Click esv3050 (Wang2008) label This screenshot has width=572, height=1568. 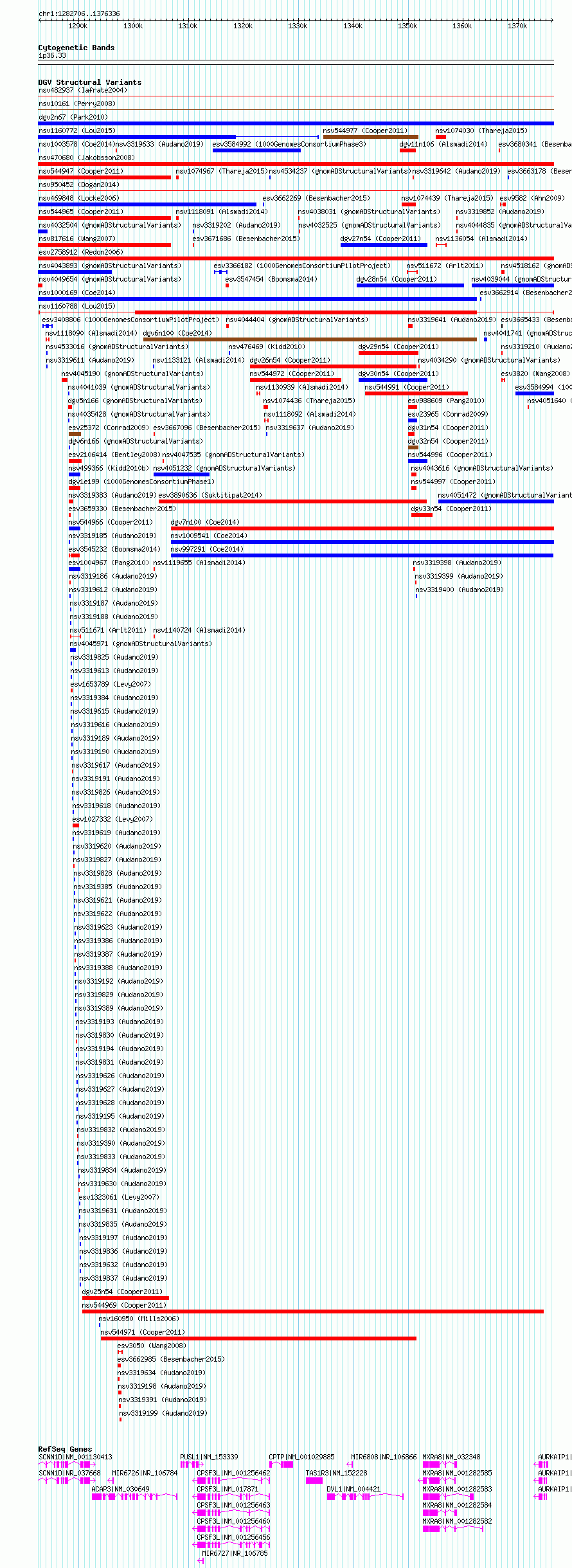(152, 1346)
